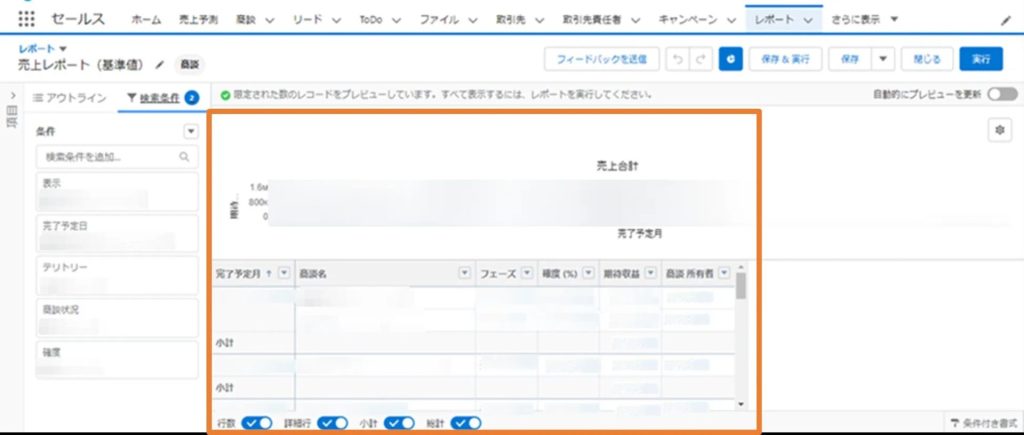Switch to the 検索条件 tab
This screenshot has height=435, width=1024.
click(x=163, y=98)
